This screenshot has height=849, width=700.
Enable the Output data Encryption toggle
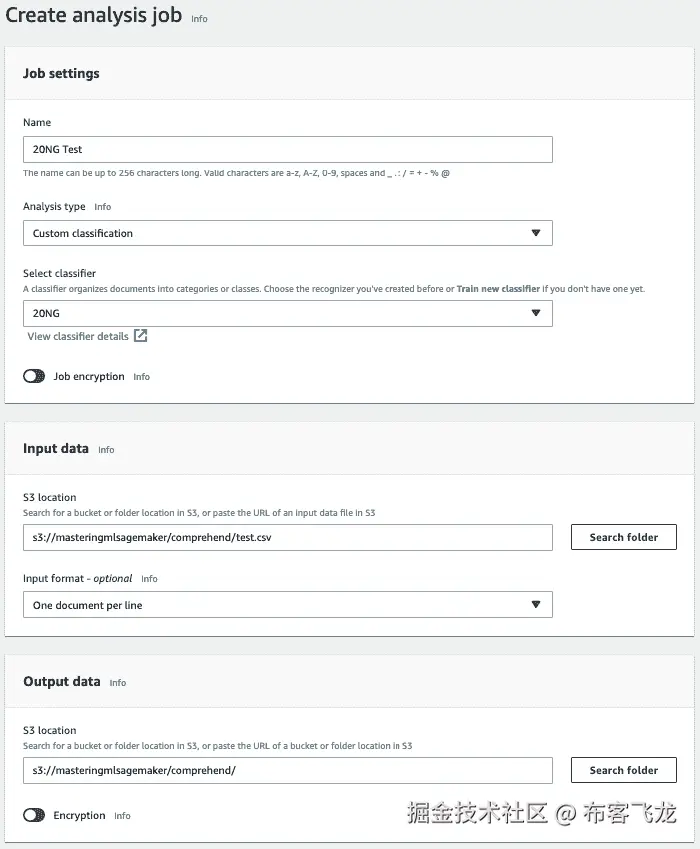pyautogui.click(x=34, y=815)
